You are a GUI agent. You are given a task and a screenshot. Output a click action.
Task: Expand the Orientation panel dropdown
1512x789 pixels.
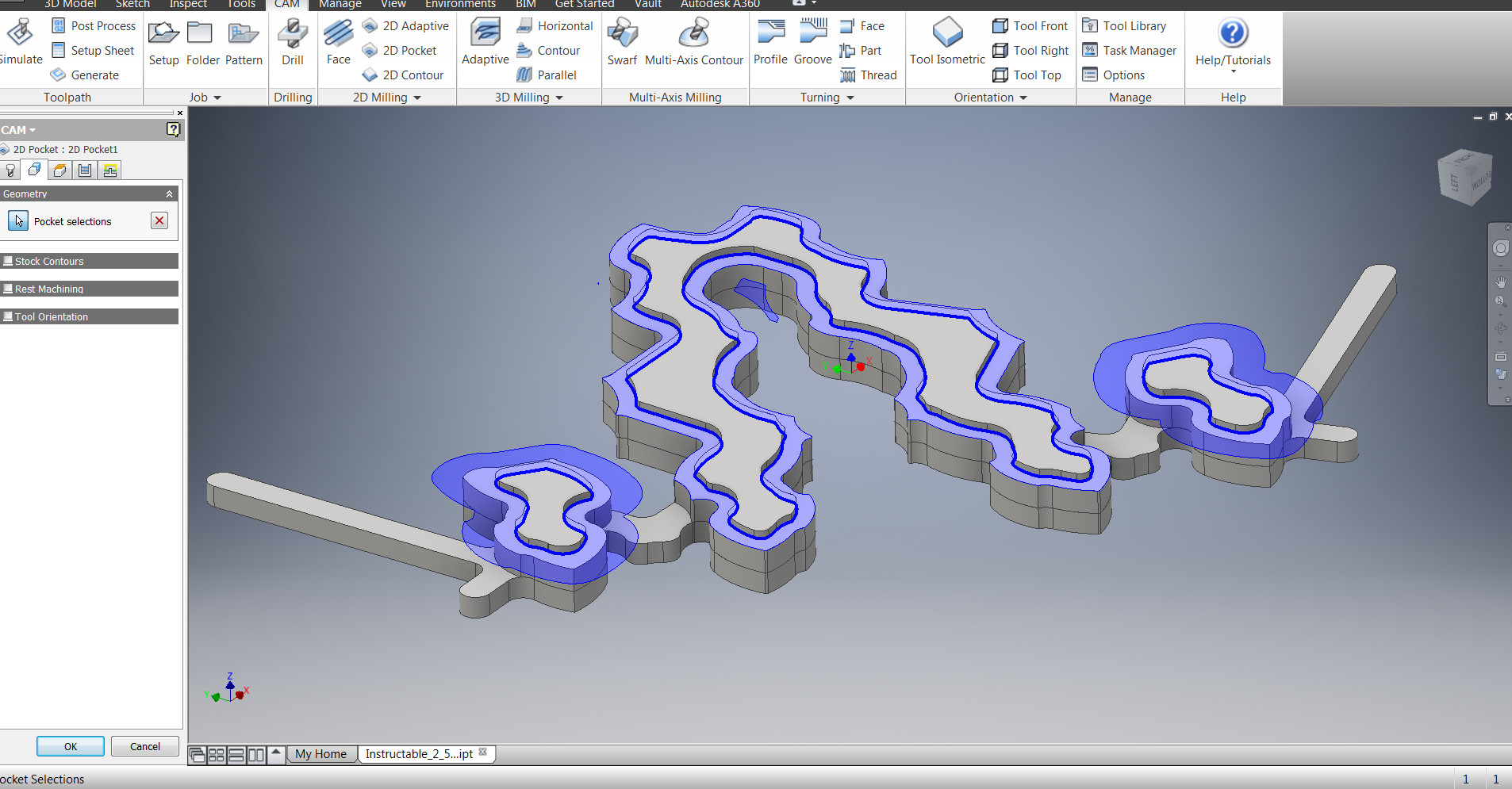coord(1023,98)
